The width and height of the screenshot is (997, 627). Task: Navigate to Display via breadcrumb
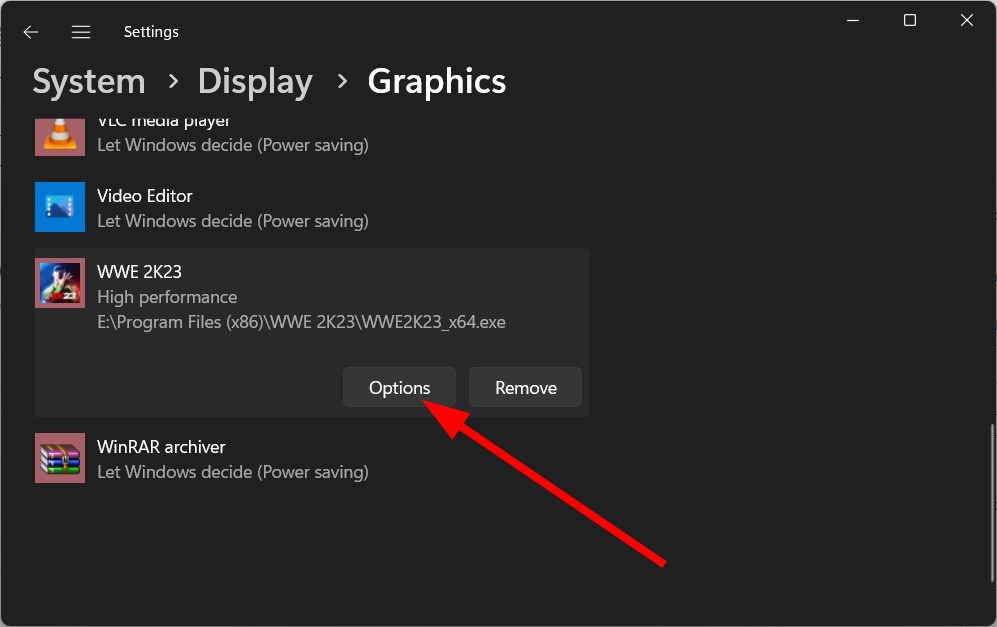[x=255, y=81]
